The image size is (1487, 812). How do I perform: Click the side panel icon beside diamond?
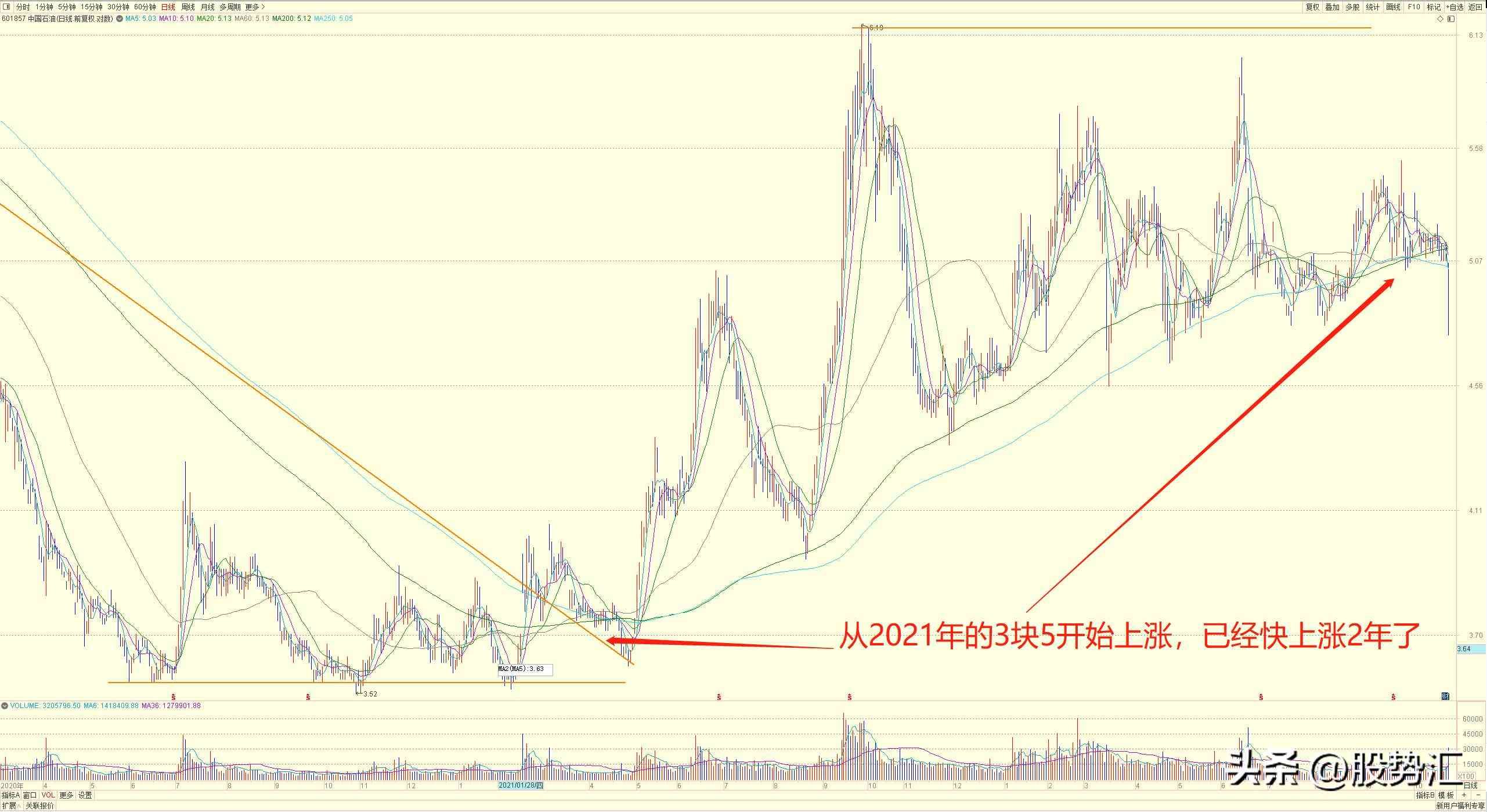pos(1450,19)
